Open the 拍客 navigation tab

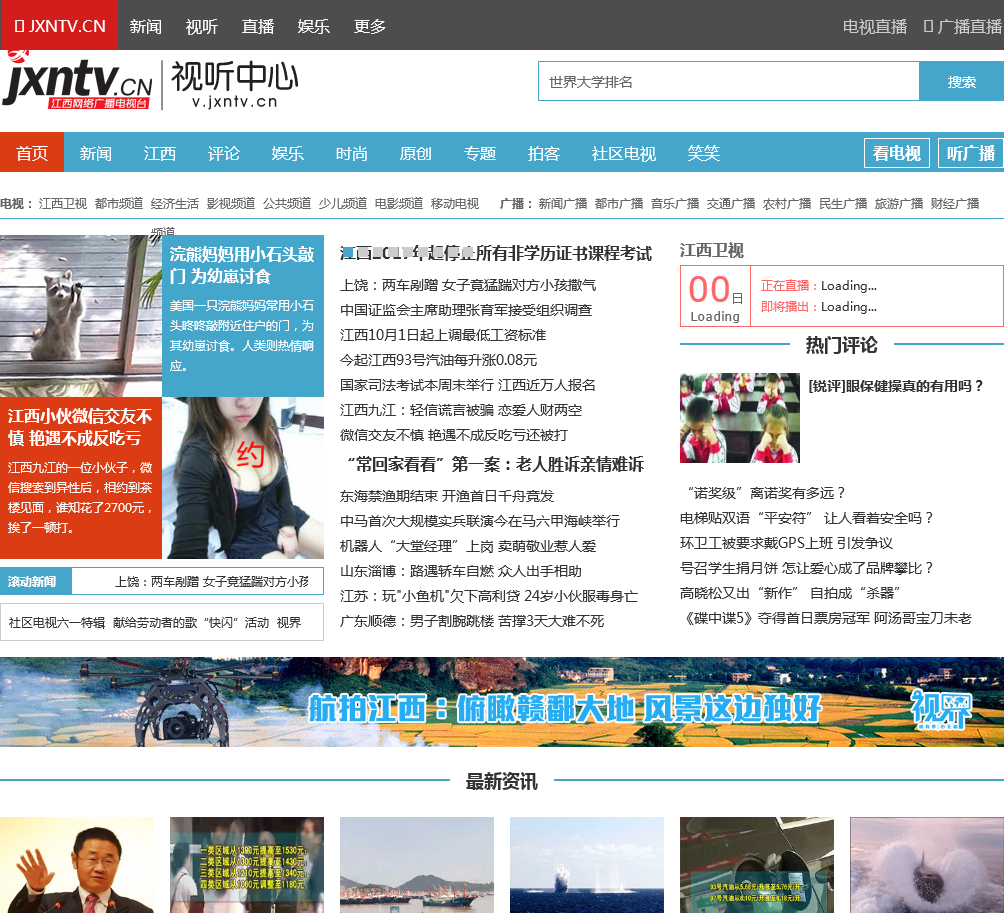point(544,153)
